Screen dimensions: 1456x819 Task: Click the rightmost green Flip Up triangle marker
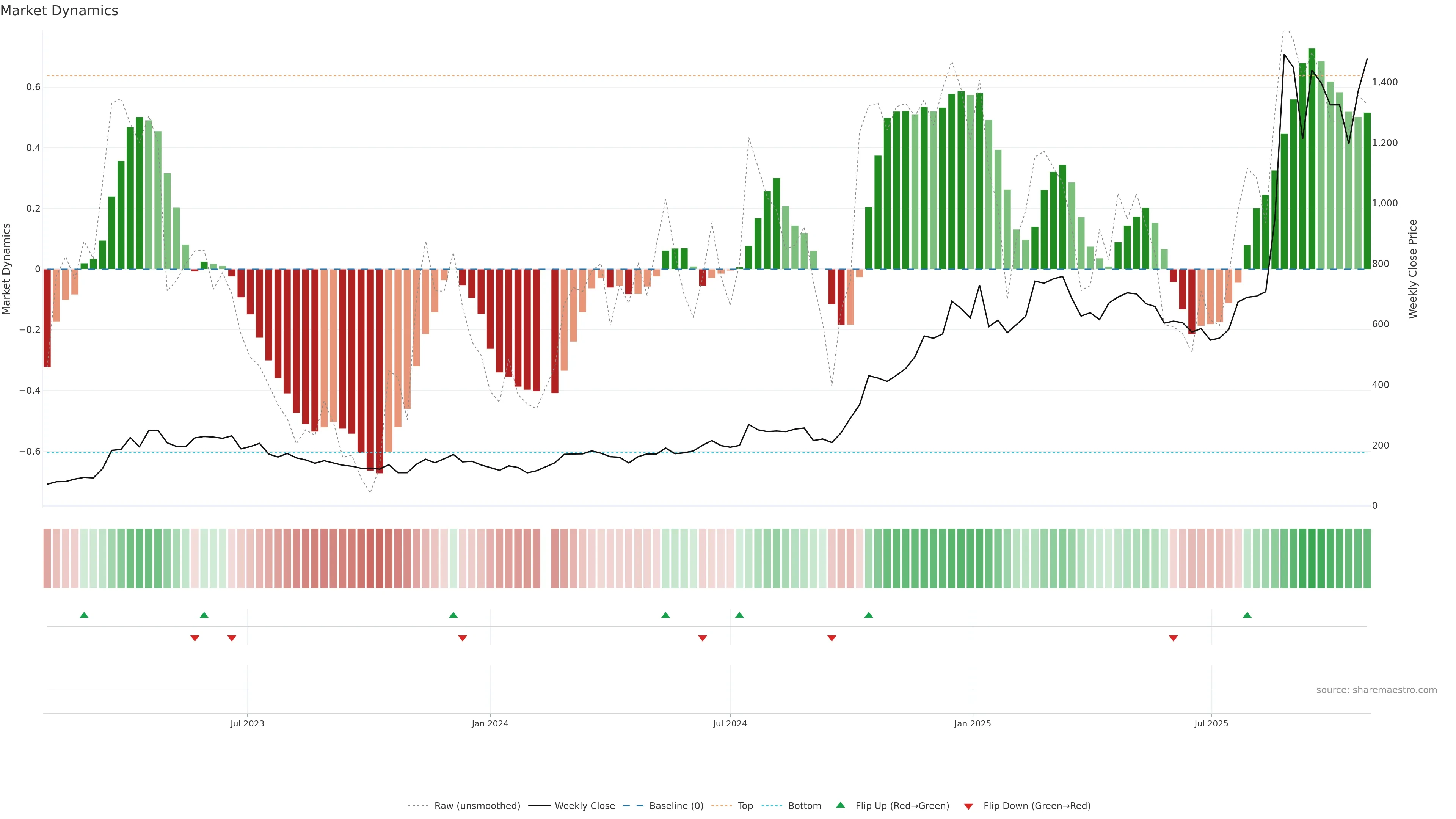click(x=1247, y=615)
